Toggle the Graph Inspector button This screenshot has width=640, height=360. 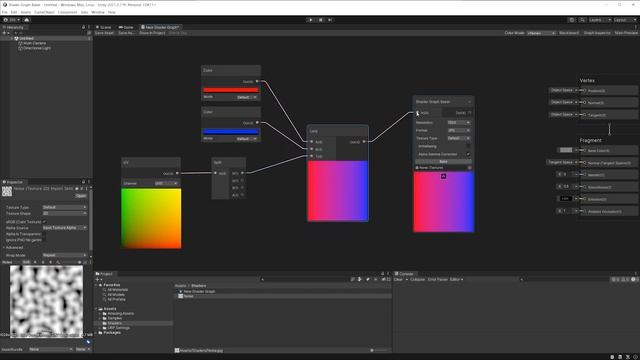pyautogui.click(x=597, y=33)
